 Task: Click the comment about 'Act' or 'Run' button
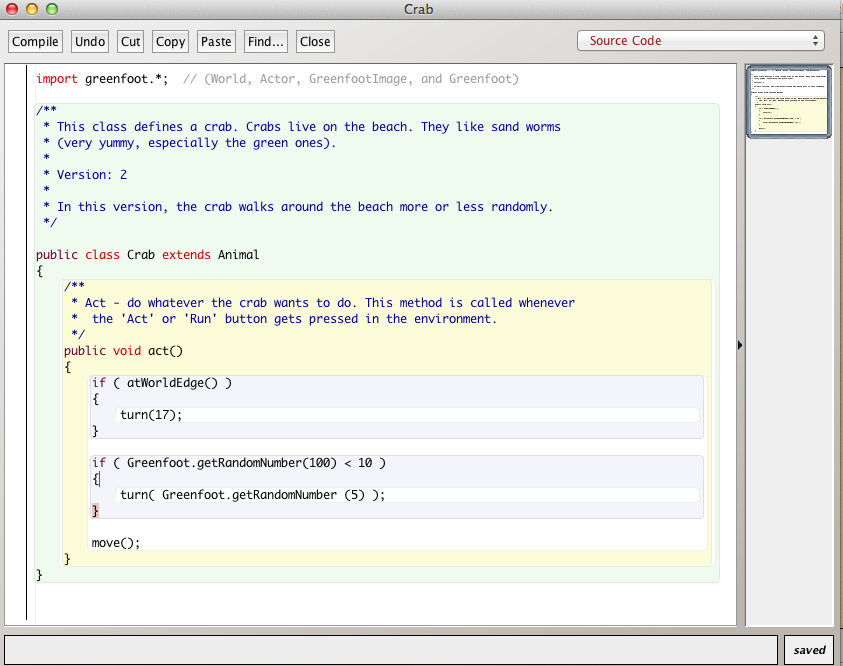click(284, 319)
